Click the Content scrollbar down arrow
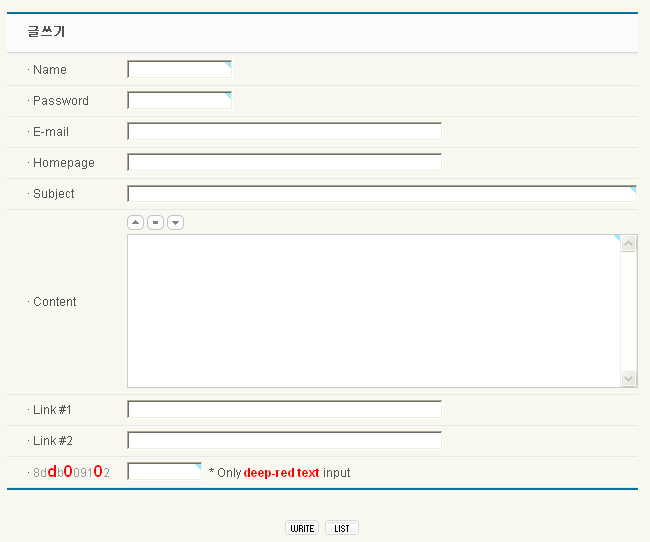 (629, 378)
